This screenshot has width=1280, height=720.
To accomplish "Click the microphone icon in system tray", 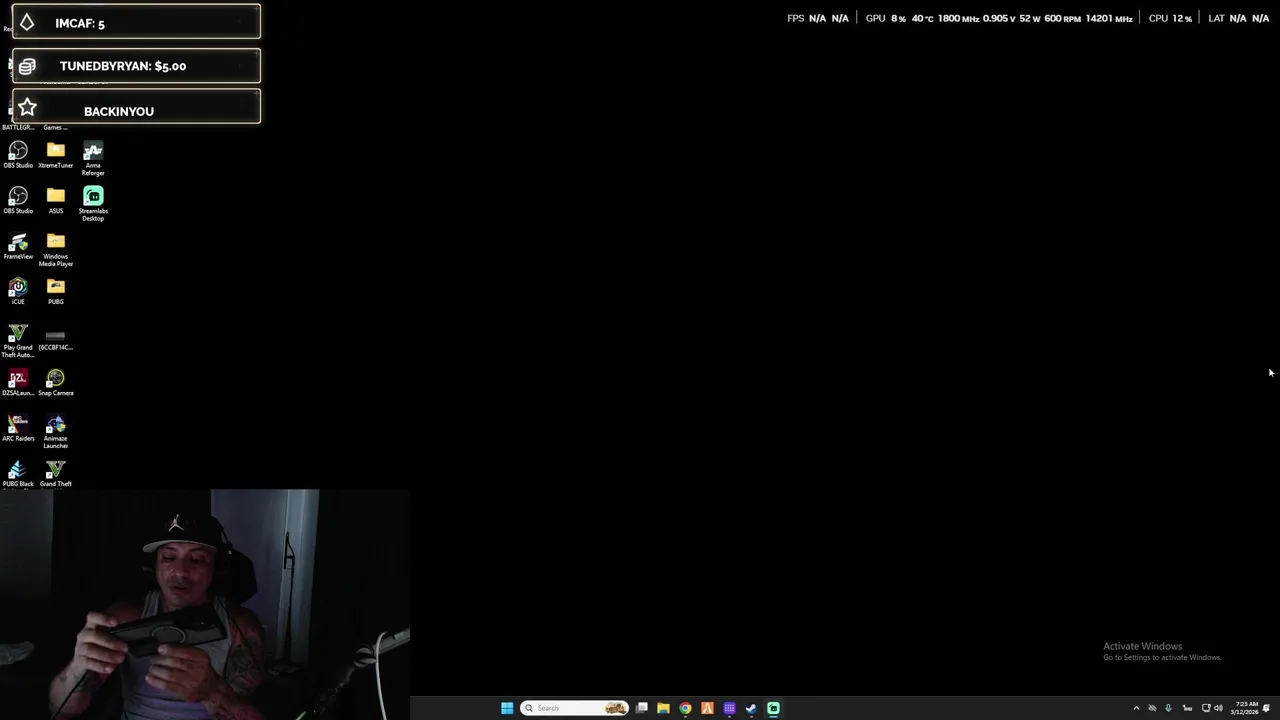I will pos(1168,708).
